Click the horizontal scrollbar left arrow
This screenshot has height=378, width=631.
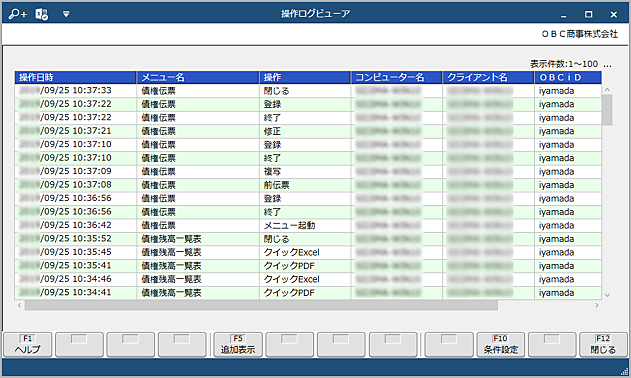pos(19,306)
